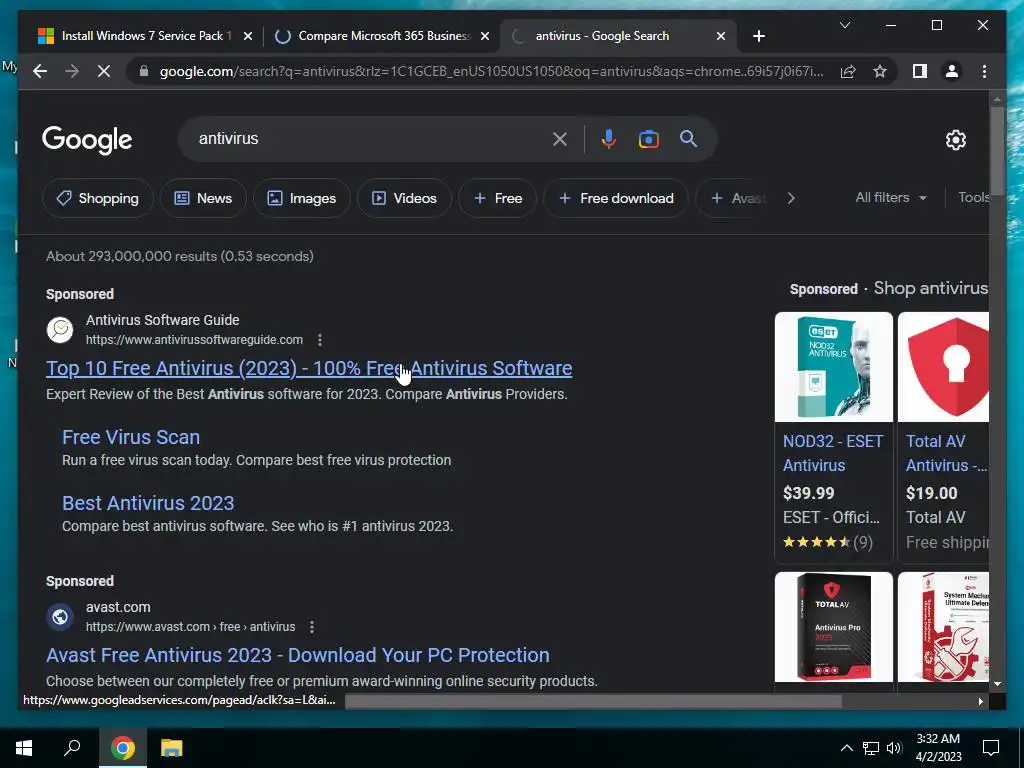Screen dimensions: 1024x768
Task: Open NOD32 - ESET Antivirus product link
Action: [833, 453]
